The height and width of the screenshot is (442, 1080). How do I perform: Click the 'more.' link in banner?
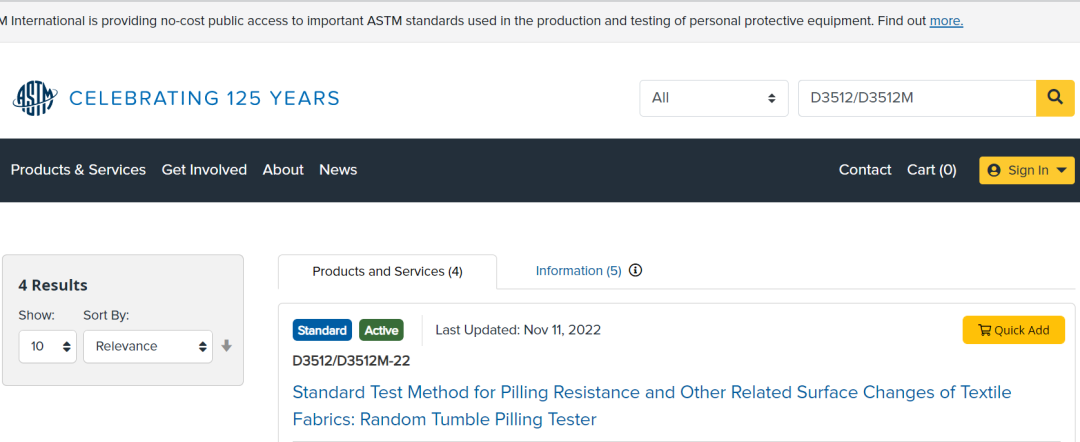click(x=946, y=21)
